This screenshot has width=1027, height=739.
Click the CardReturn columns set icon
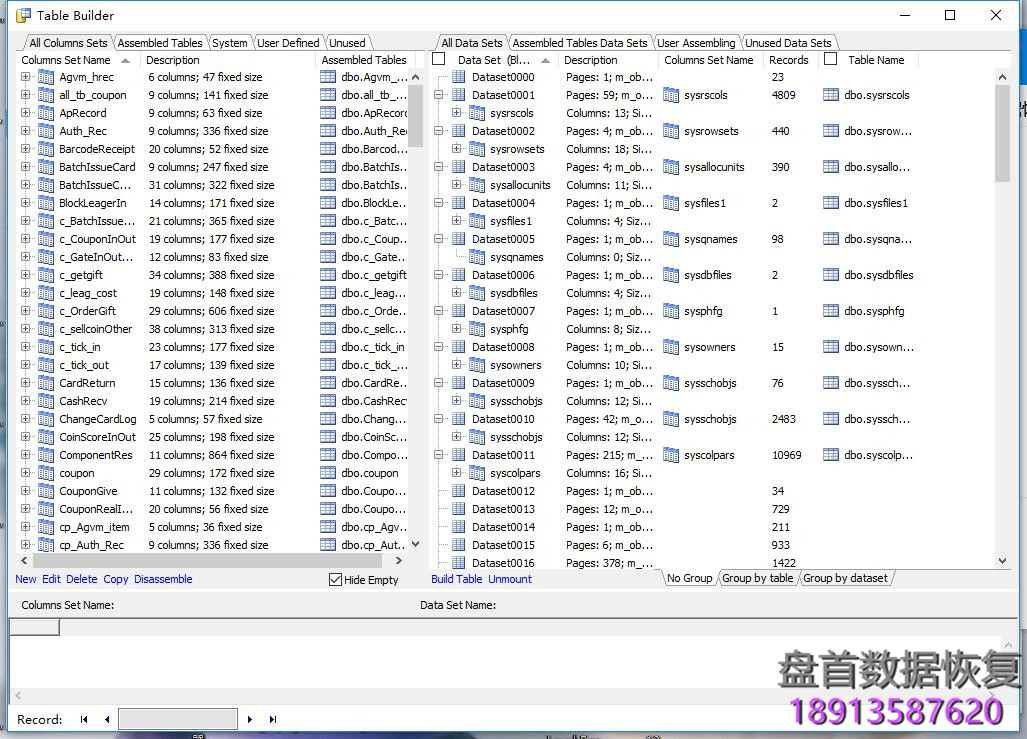click(46, 383)
